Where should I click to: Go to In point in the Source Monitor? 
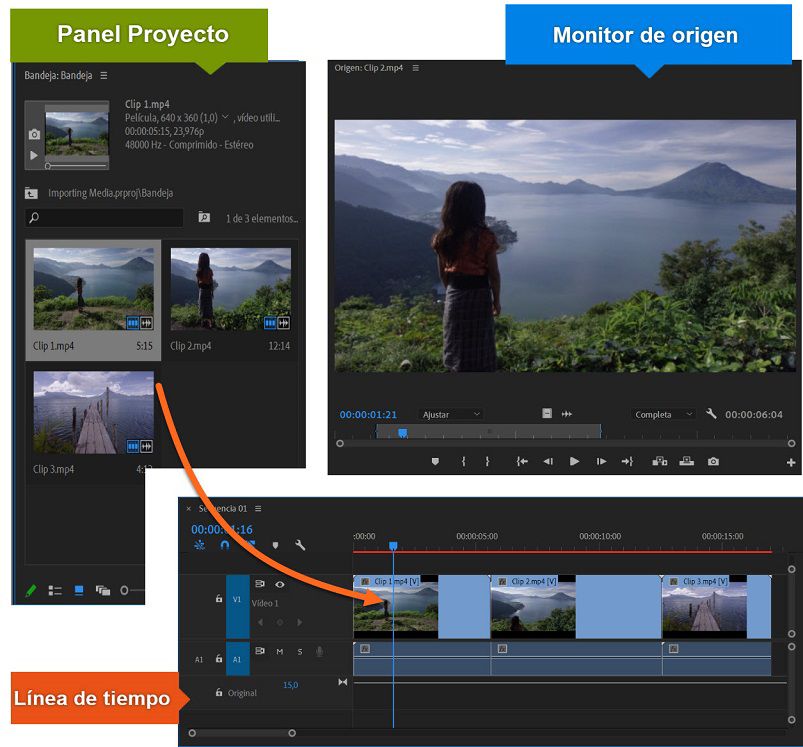pyautogui.click(x=522, y=461)
